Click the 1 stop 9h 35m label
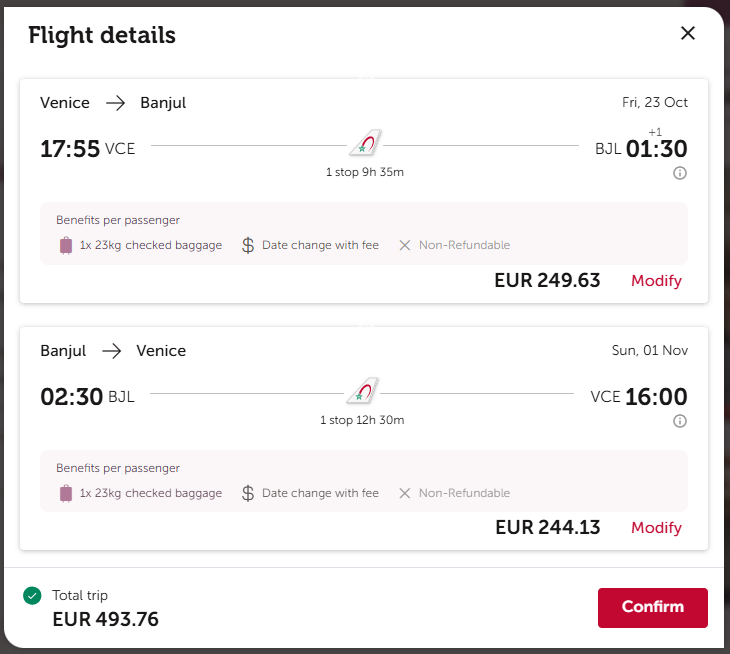 (x=365, y=172)
